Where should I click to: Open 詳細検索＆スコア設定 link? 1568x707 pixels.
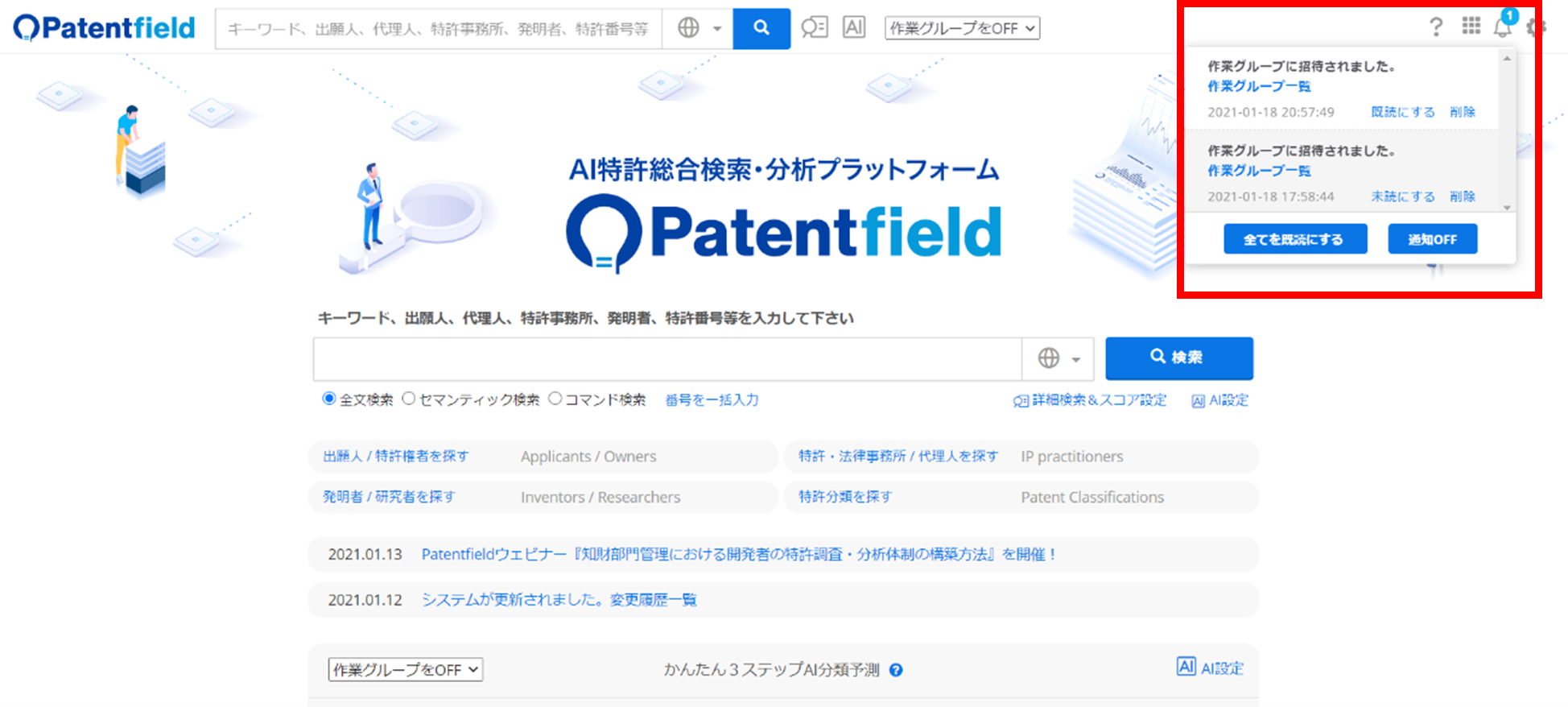1090,400
